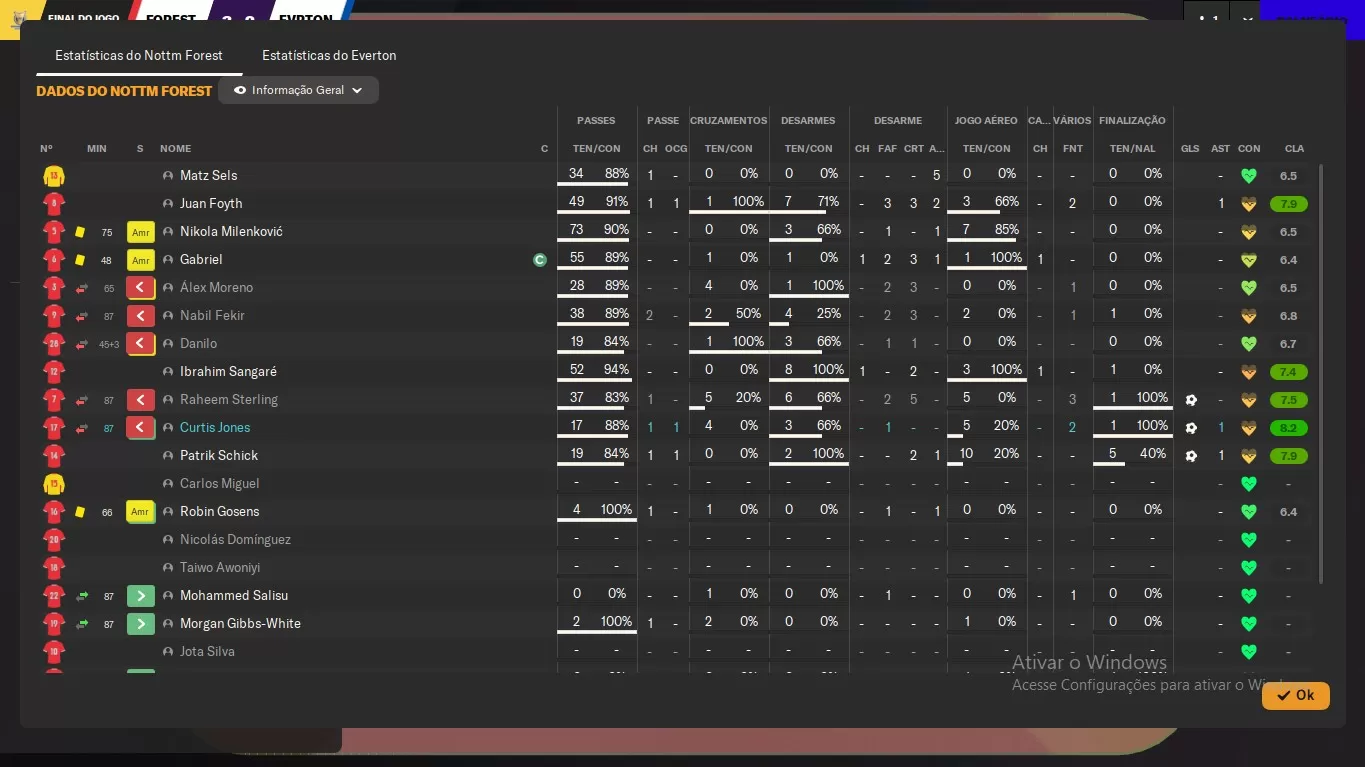Sort by NOME column header
1365x767 pixels.
pyautogui.click(x=175, y=149)
